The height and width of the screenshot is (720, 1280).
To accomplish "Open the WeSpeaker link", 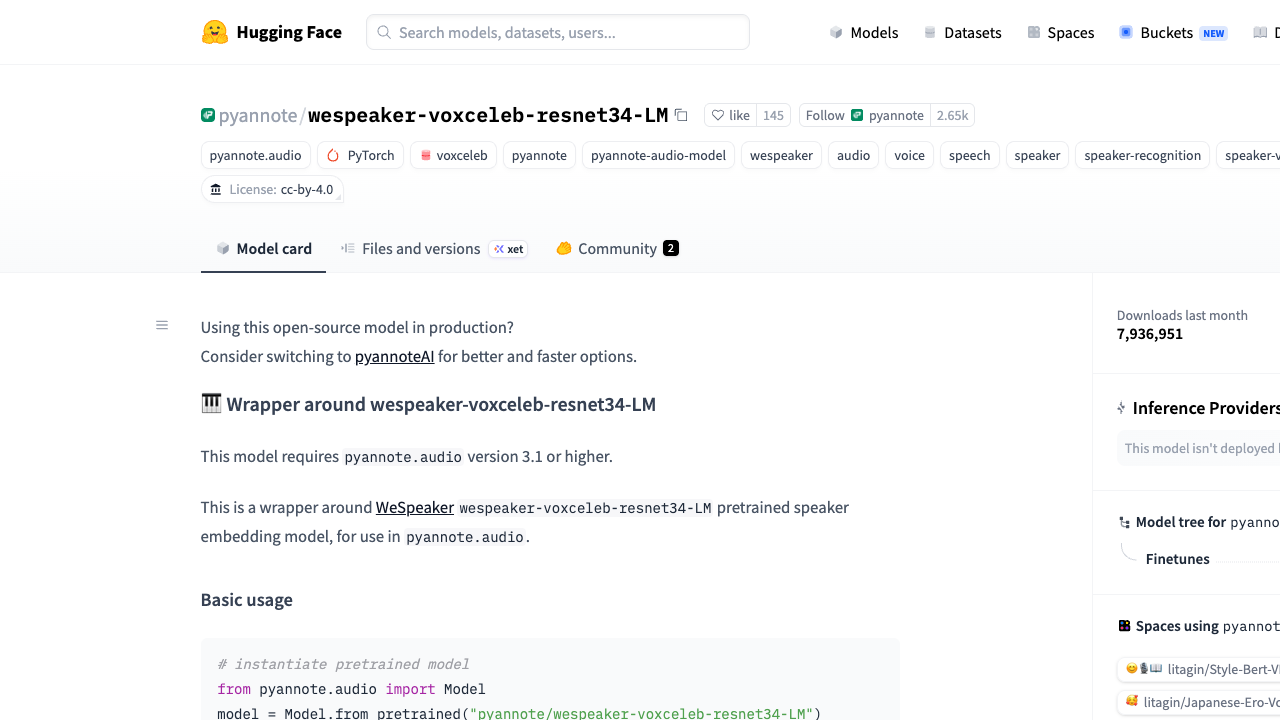I will pyautogui.click(x=415, y=507).
